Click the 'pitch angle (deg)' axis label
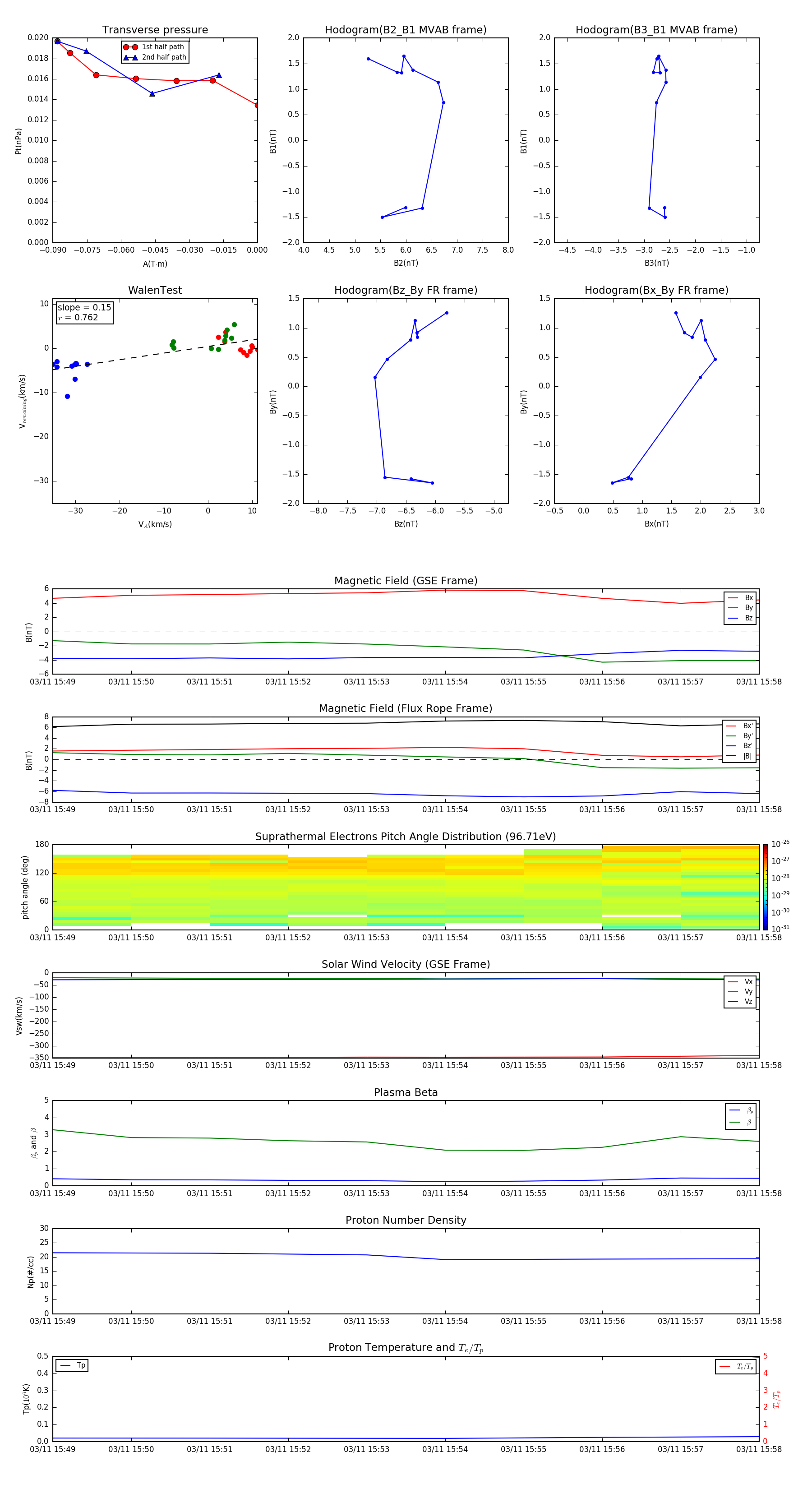Screen dimensions: 812x1489 tap(25, 887)
